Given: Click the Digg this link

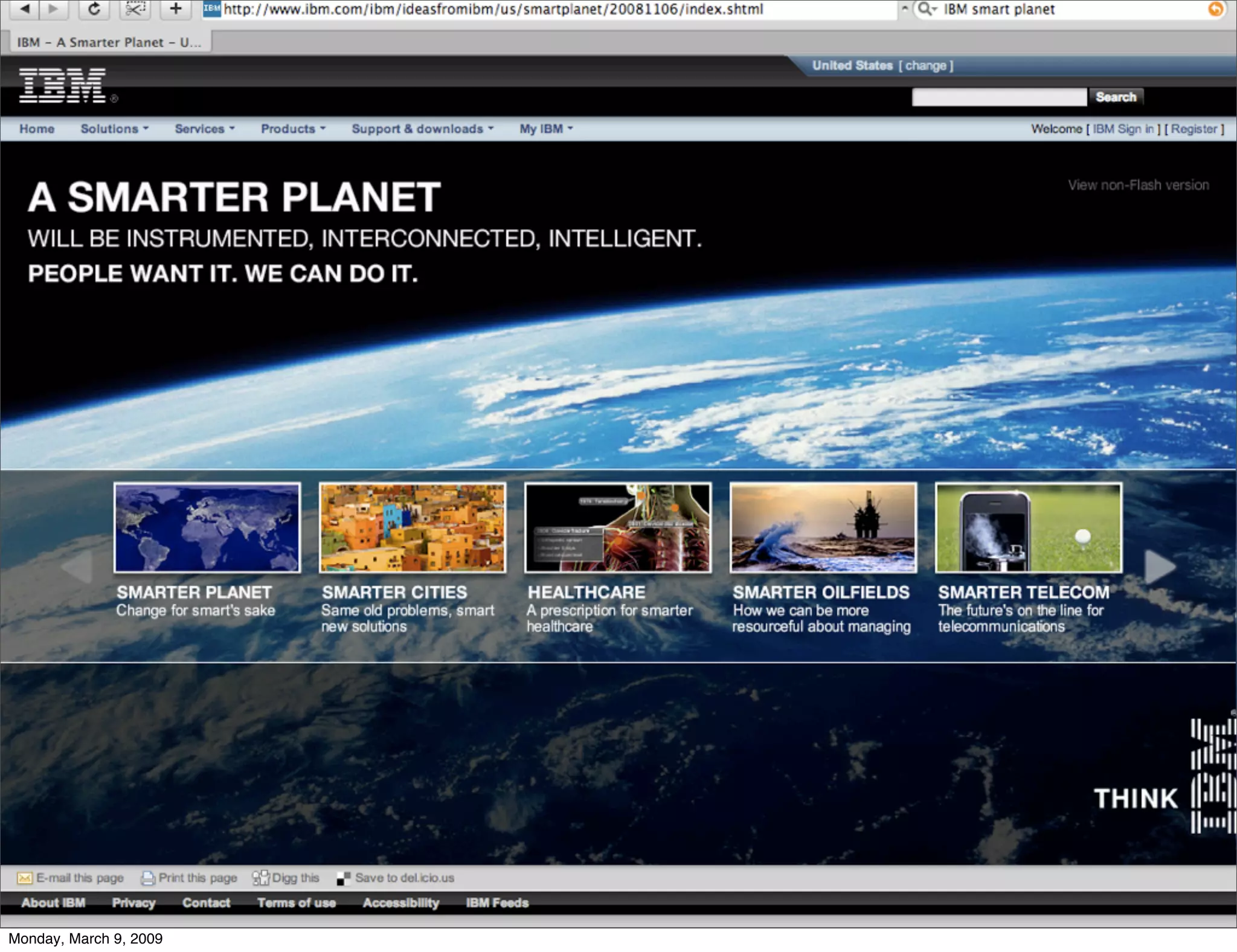Looking at the screenshot, I should [x=295, y=878].
